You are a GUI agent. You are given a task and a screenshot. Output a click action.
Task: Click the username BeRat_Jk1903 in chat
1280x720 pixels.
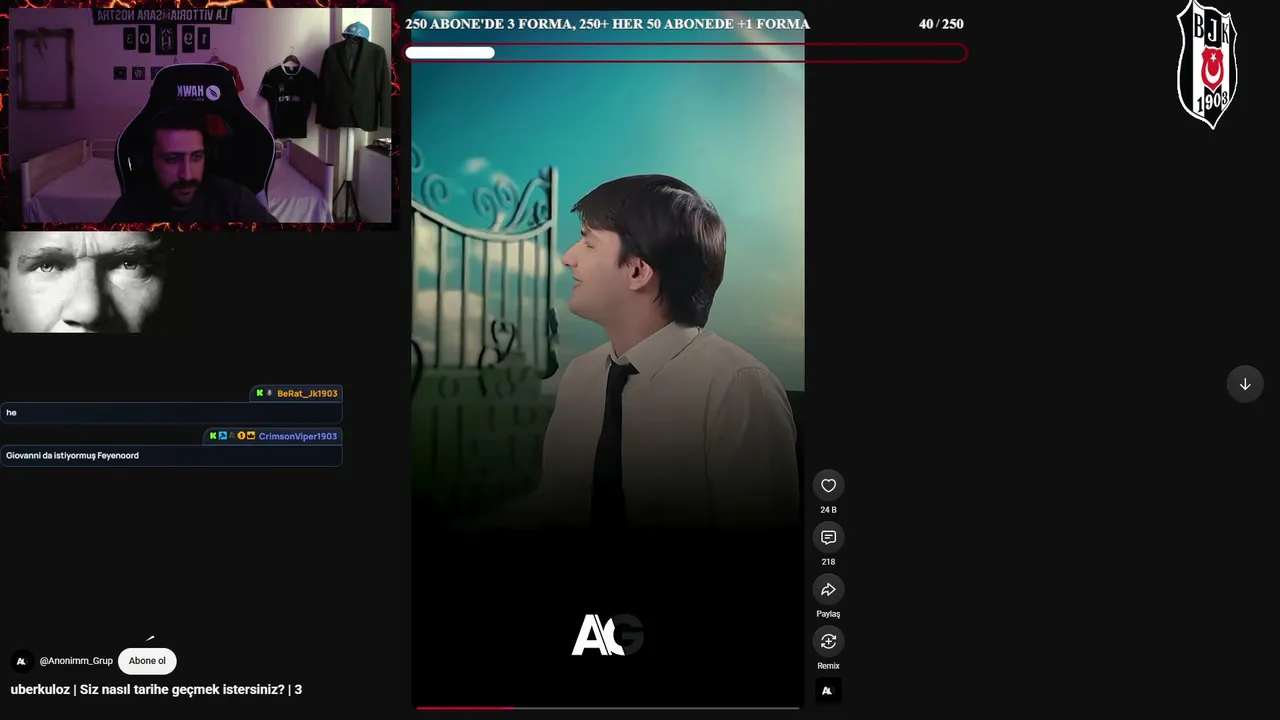coord(307,394)
